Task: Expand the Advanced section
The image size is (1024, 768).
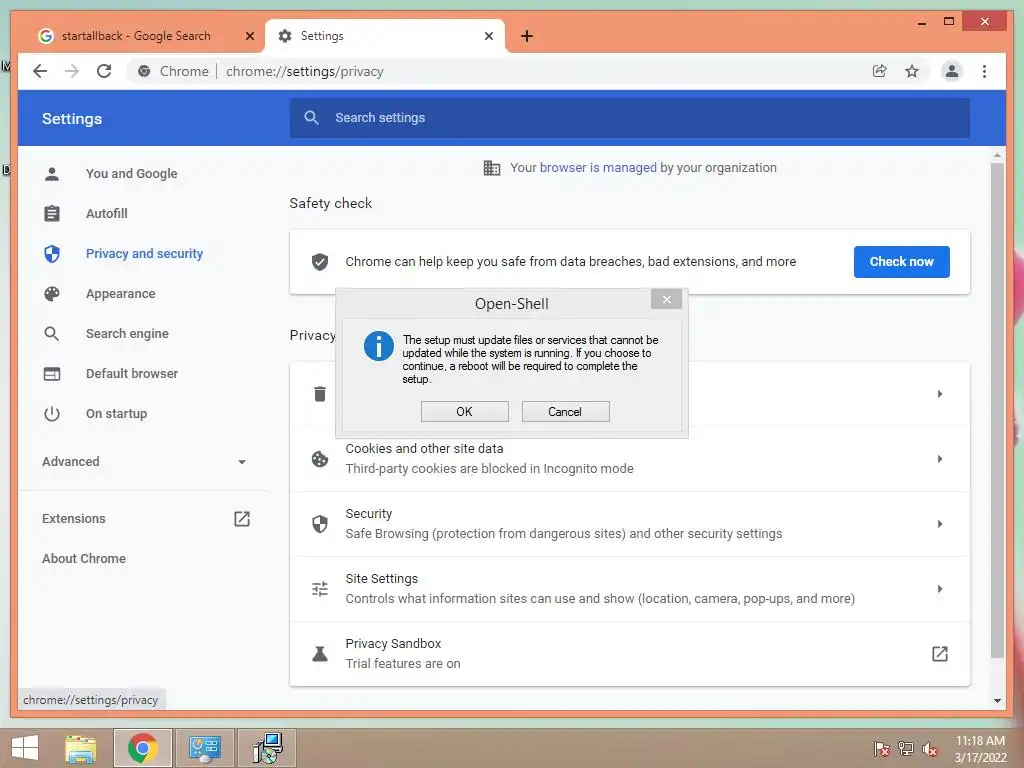Action: point(144,462)
